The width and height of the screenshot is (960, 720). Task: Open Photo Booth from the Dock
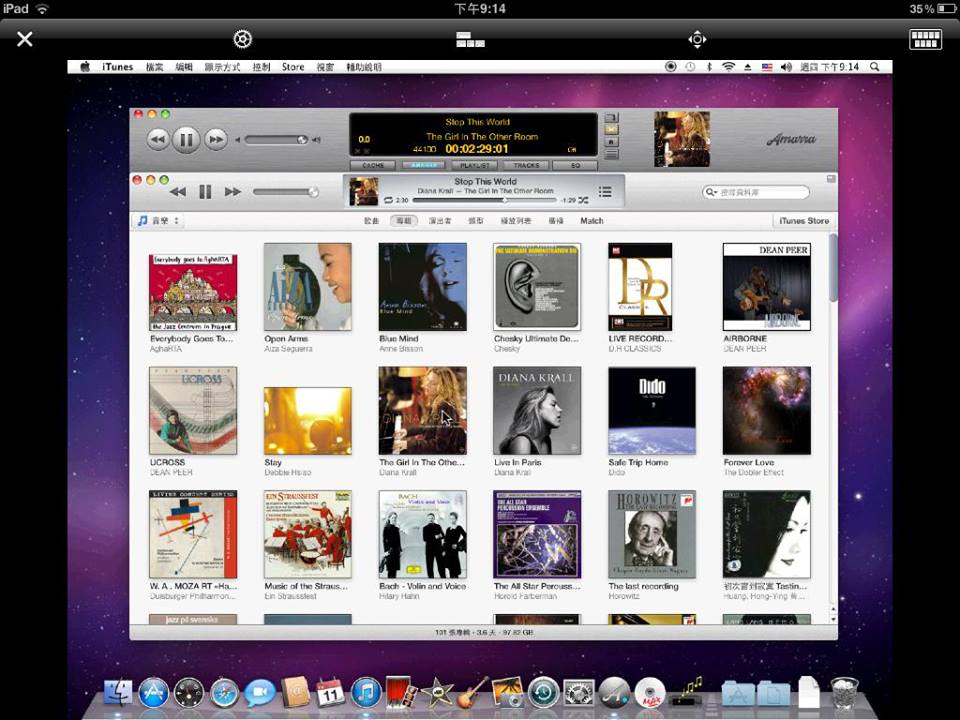(401, 692)
